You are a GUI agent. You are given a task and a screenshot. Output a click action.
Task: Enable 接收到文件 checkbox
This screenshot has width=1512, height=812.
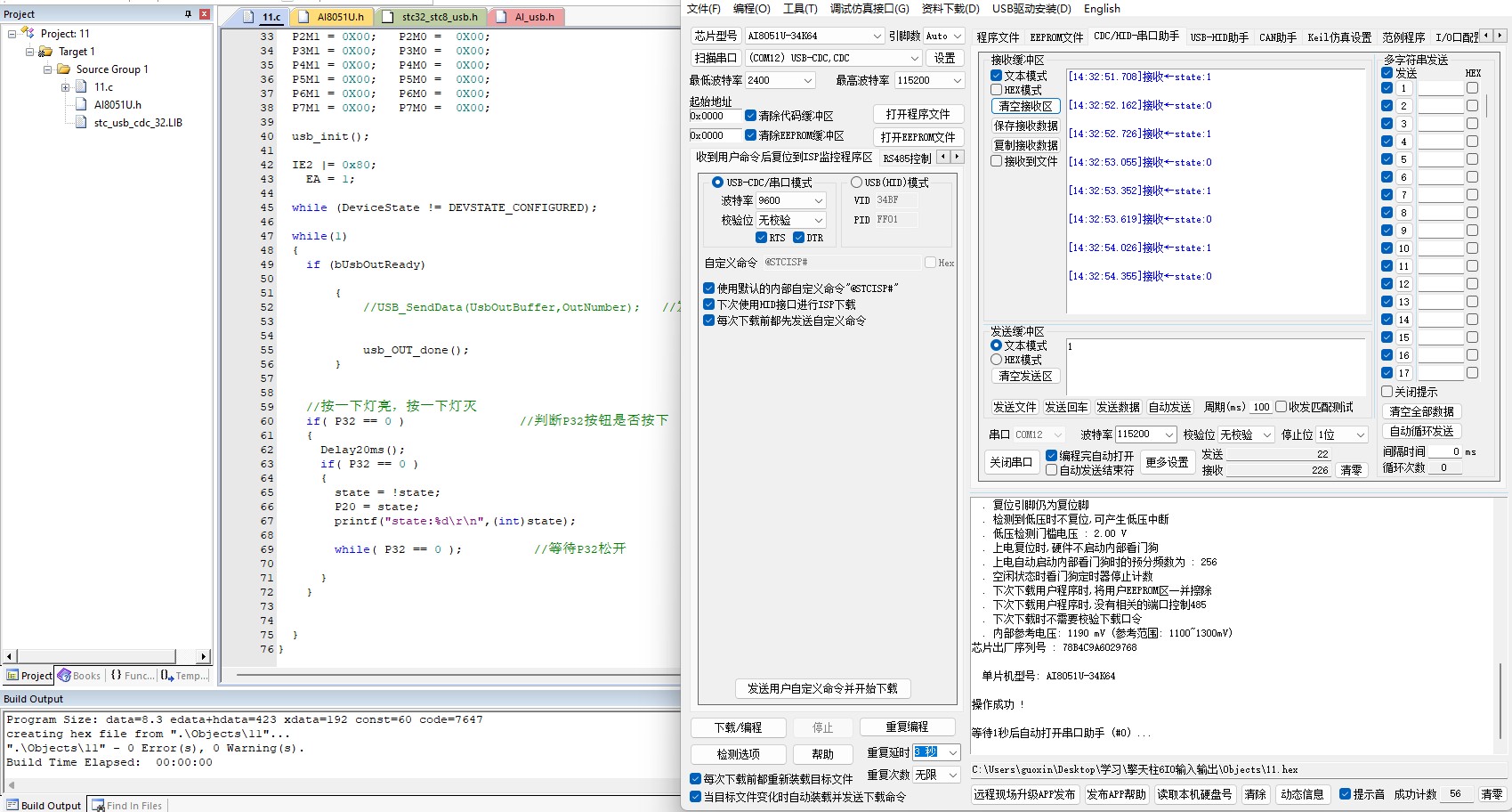(997, 161)
